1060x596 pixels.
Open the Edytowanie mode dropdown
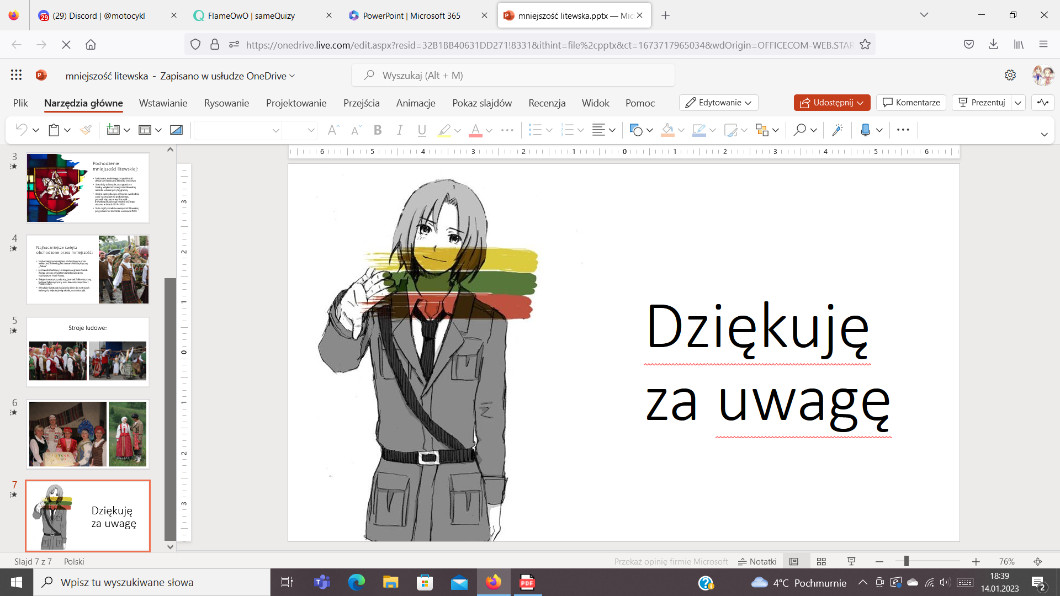[718, 103]
